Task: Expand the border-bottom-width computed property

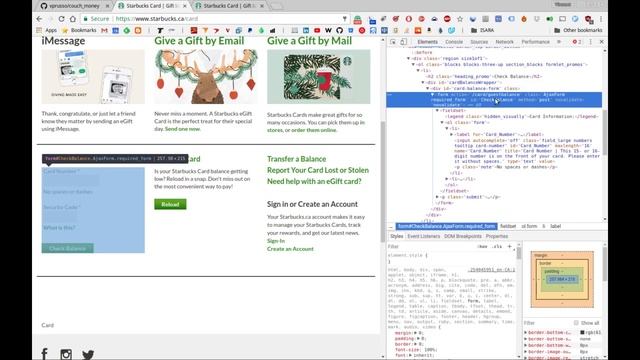Action: (526, 345)
